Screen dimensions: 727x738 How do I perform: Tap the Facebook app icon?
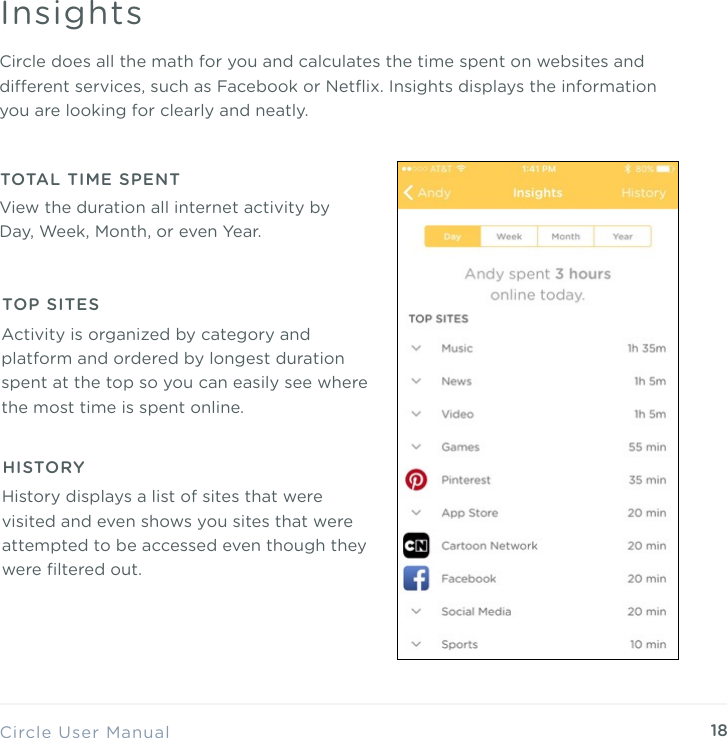click(416, 579)
